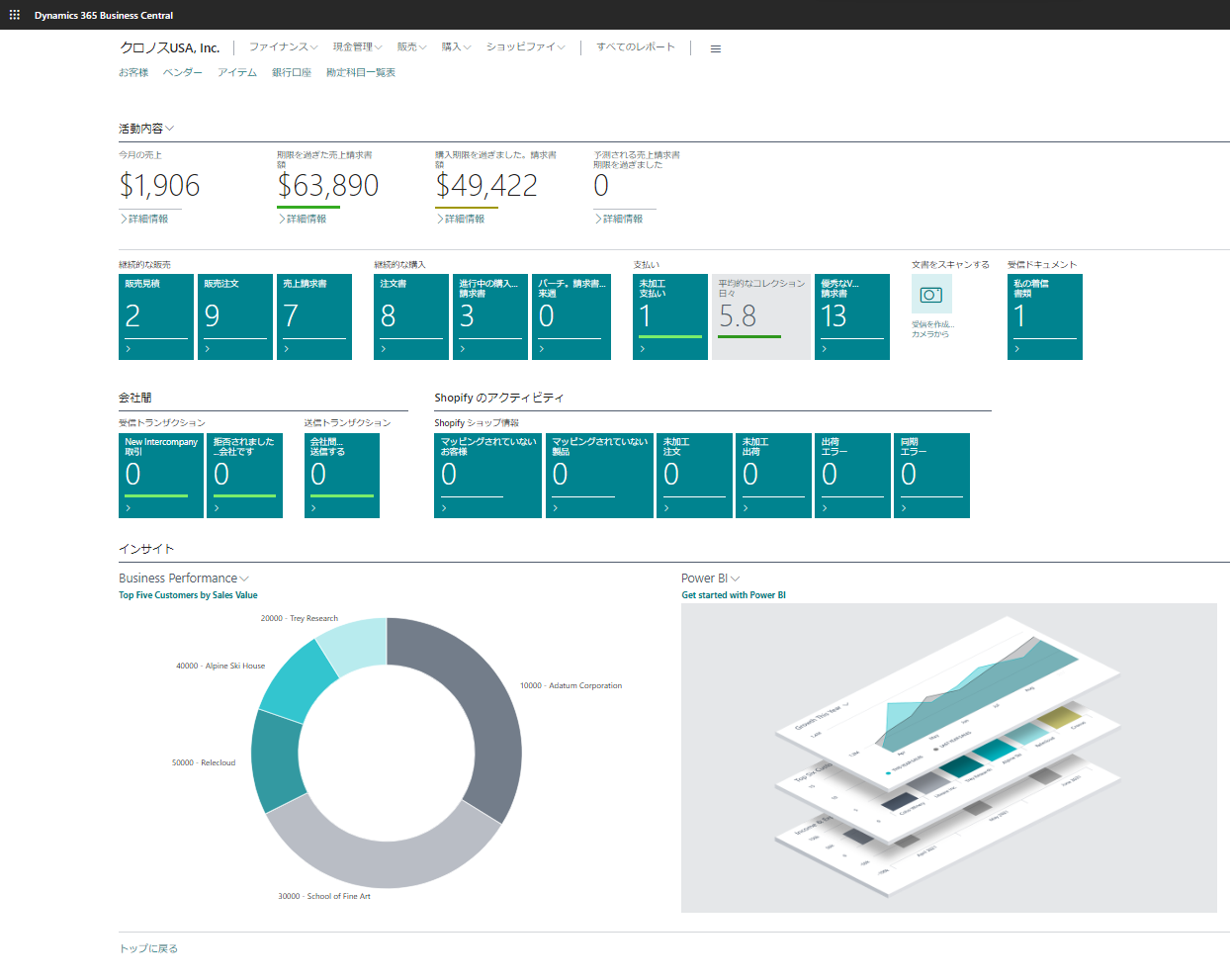
Task: Select the Relecloud donut segment
Action: 275,759
